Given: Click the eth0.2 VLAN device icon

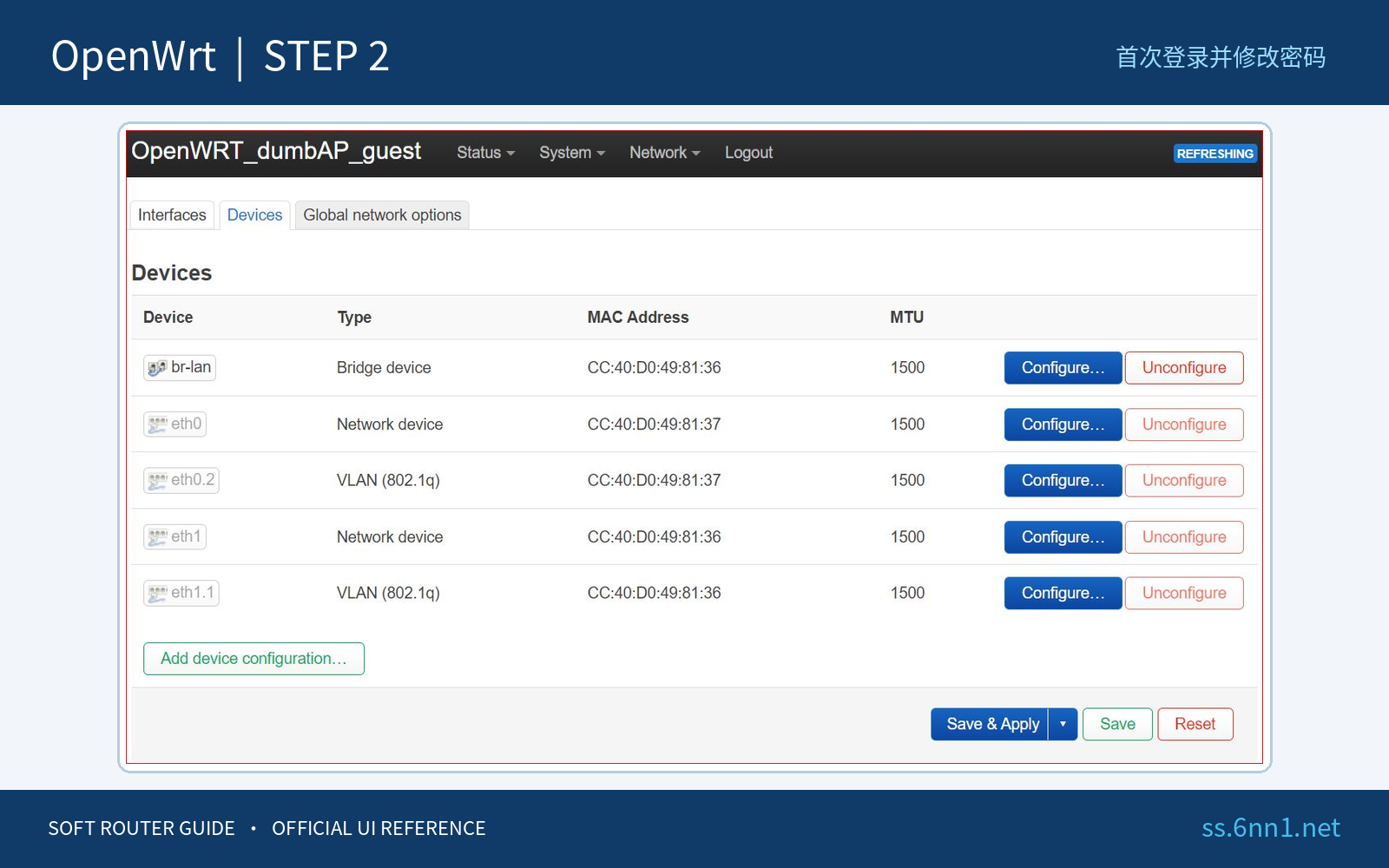Looking at the screenshot, I should point(157,481).
